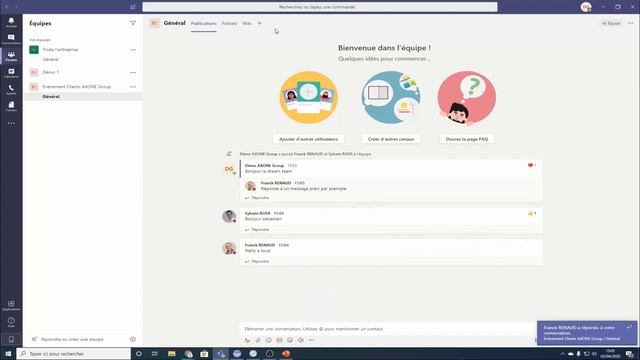Open Général channel under Toute l'entreprise
Screen dimensions: 640x360
pyautogui.click(x=51, y=59)
